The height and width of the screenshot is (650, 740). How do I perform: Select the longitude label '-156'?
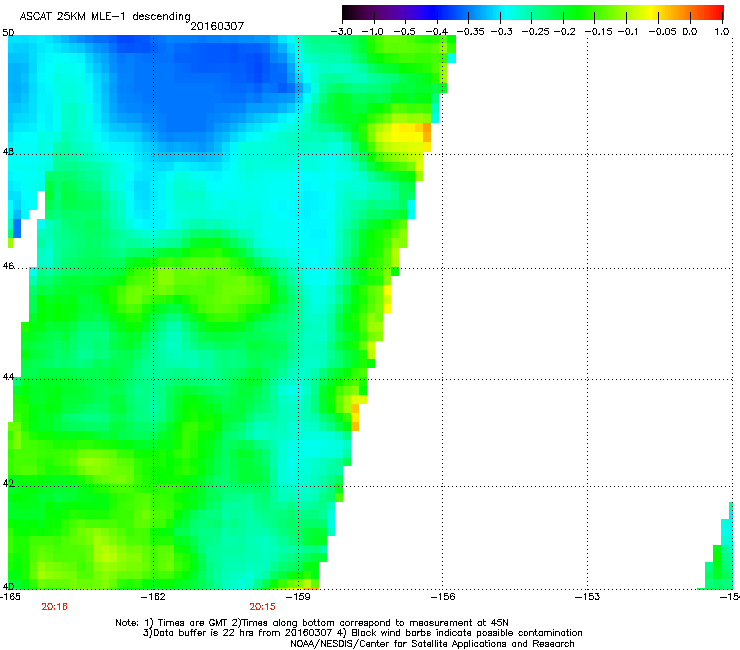pos(443,597)
